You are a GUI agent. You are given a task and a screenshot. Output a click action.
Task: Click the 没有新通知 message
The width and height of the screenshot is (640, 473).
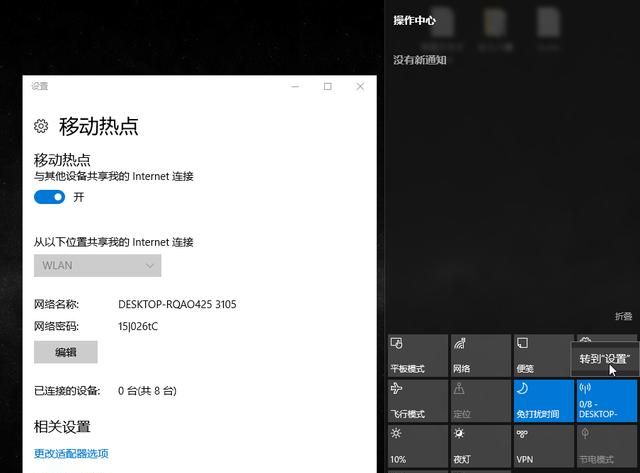coord(420,60)
